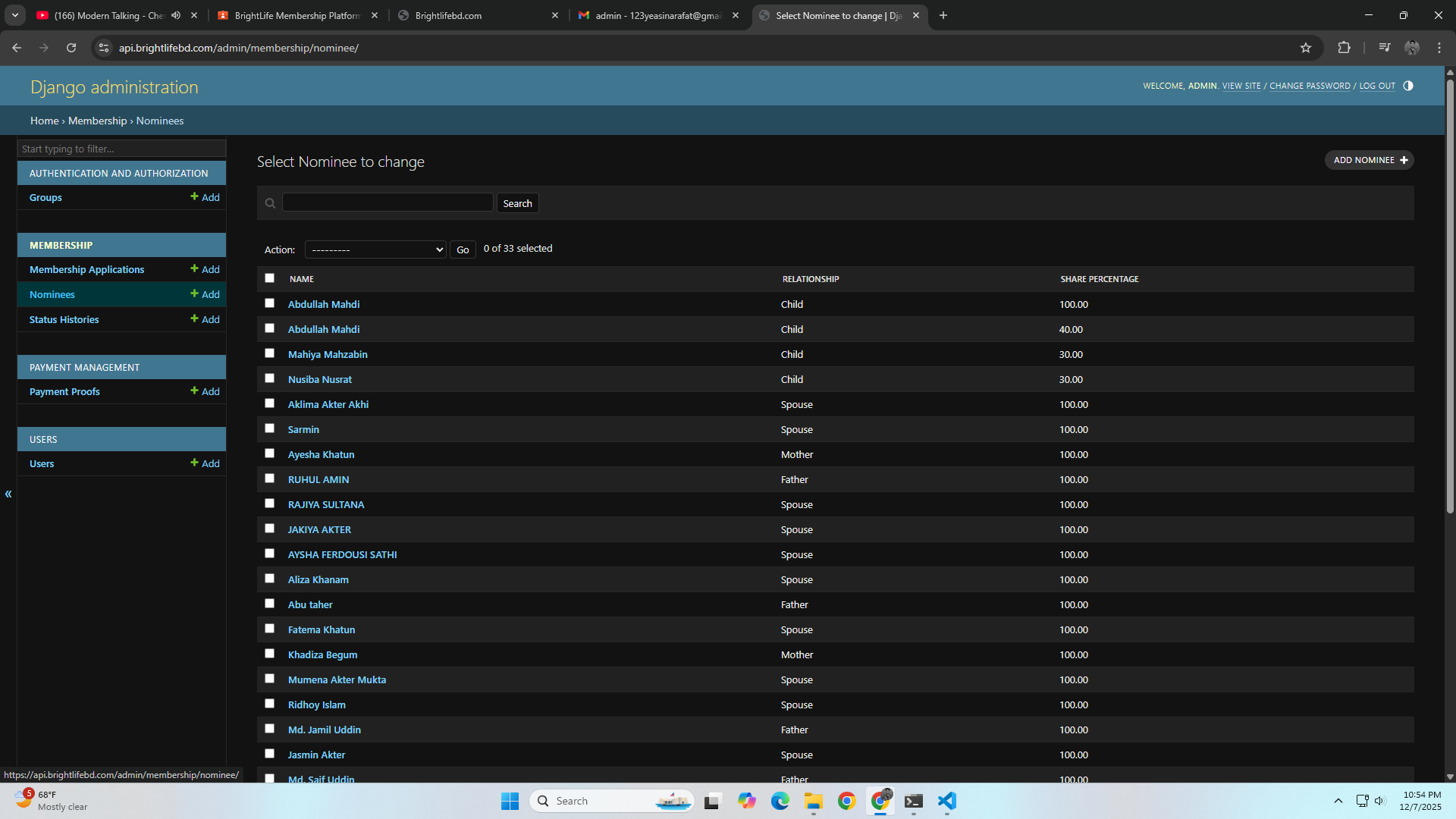Open the Ayesha Khatun nominee link
Image resolution: width=1456 pixels, height=819 pixels.
pos(321,454)
